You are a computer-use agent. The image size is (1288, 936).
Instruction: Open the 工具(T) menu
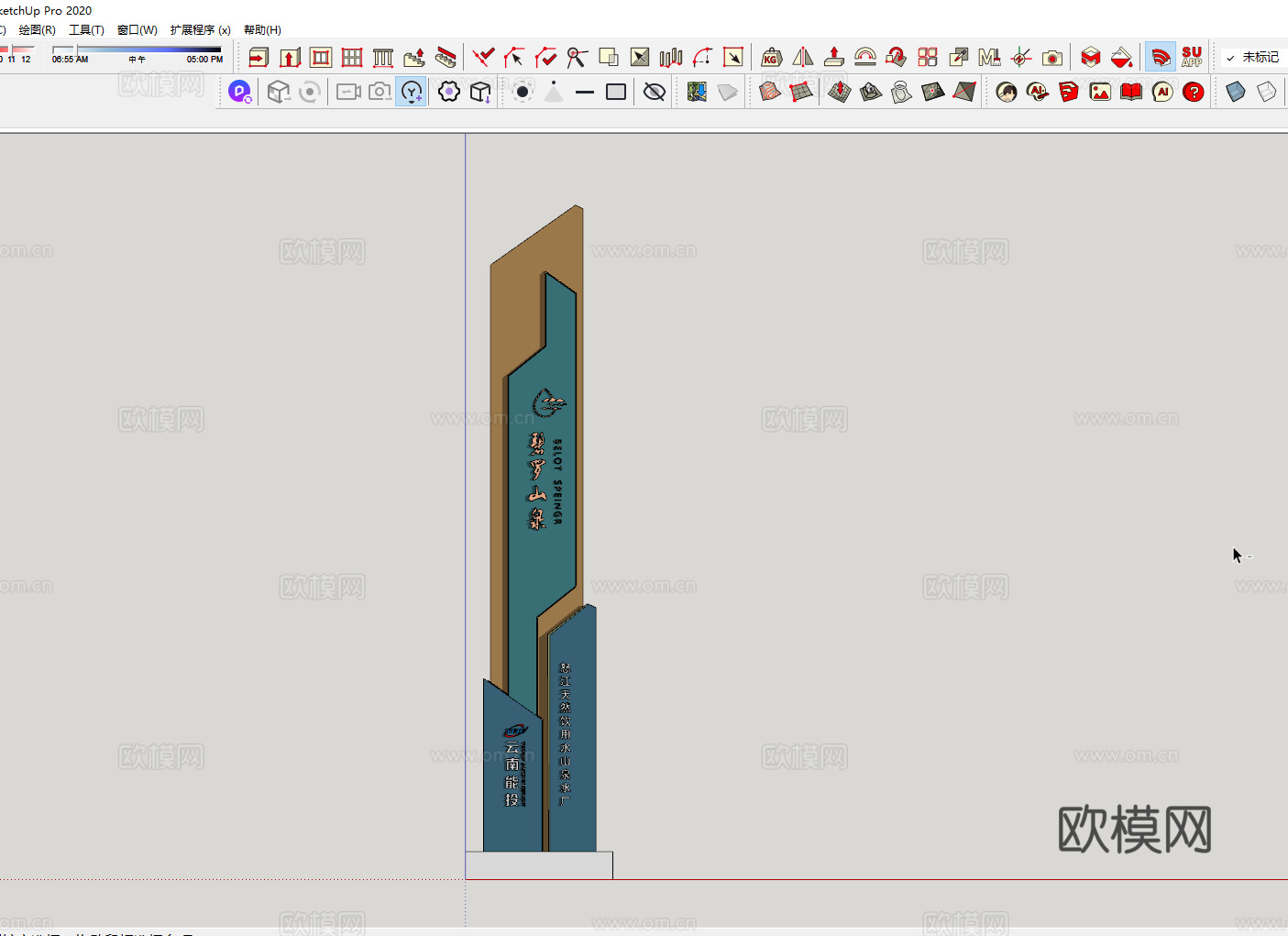[86, 30]
